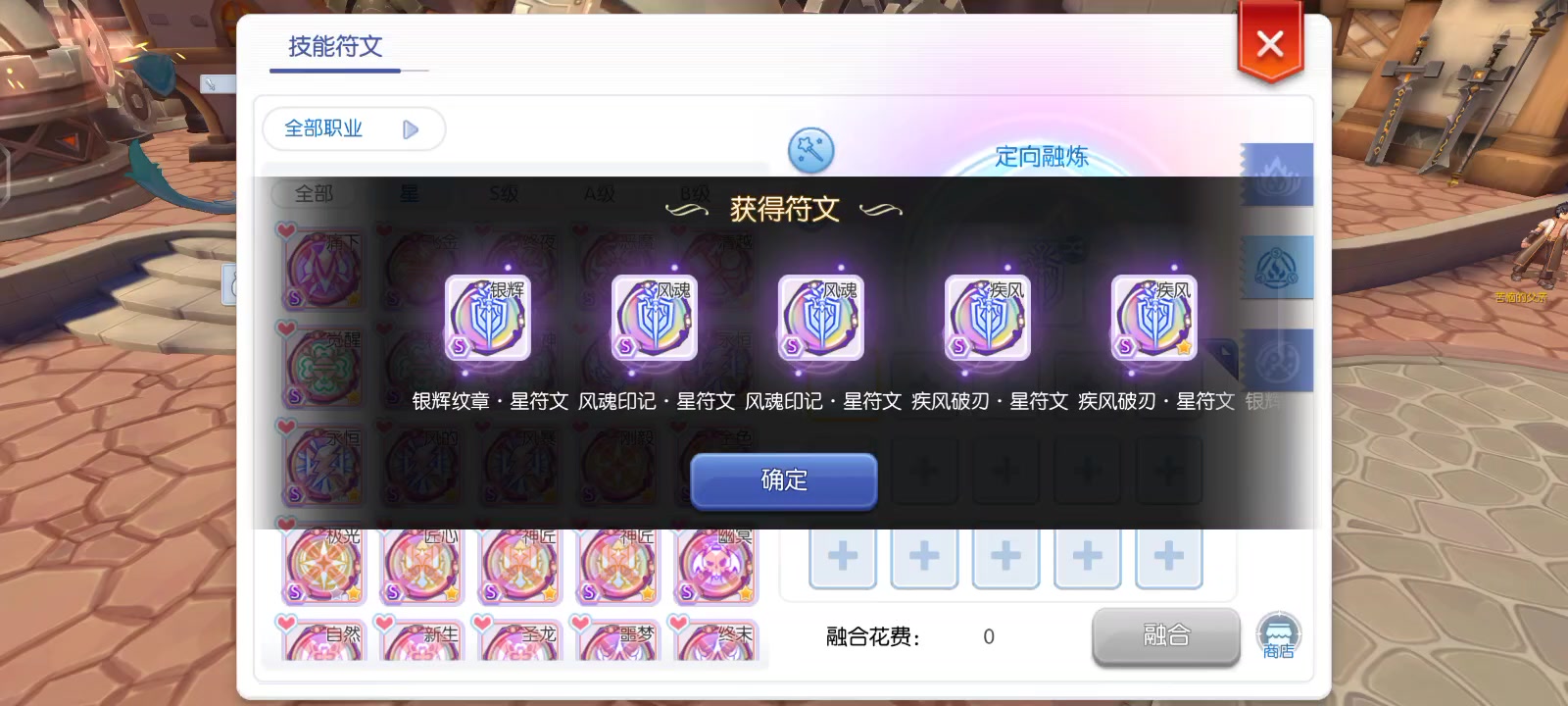Toggle the heart favorite on 自然 rune
1568x706 pixels.
[286, 623]
